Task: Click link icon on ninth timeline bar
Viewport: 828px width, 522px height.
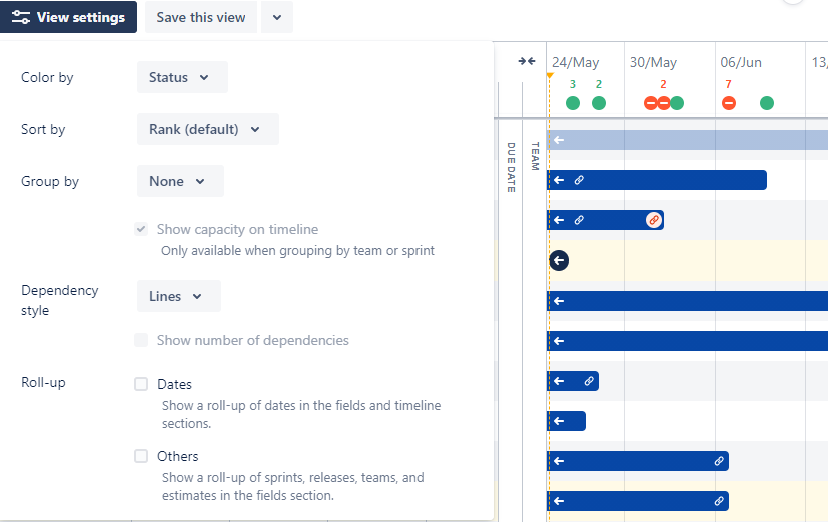Action: click(719, 461)
